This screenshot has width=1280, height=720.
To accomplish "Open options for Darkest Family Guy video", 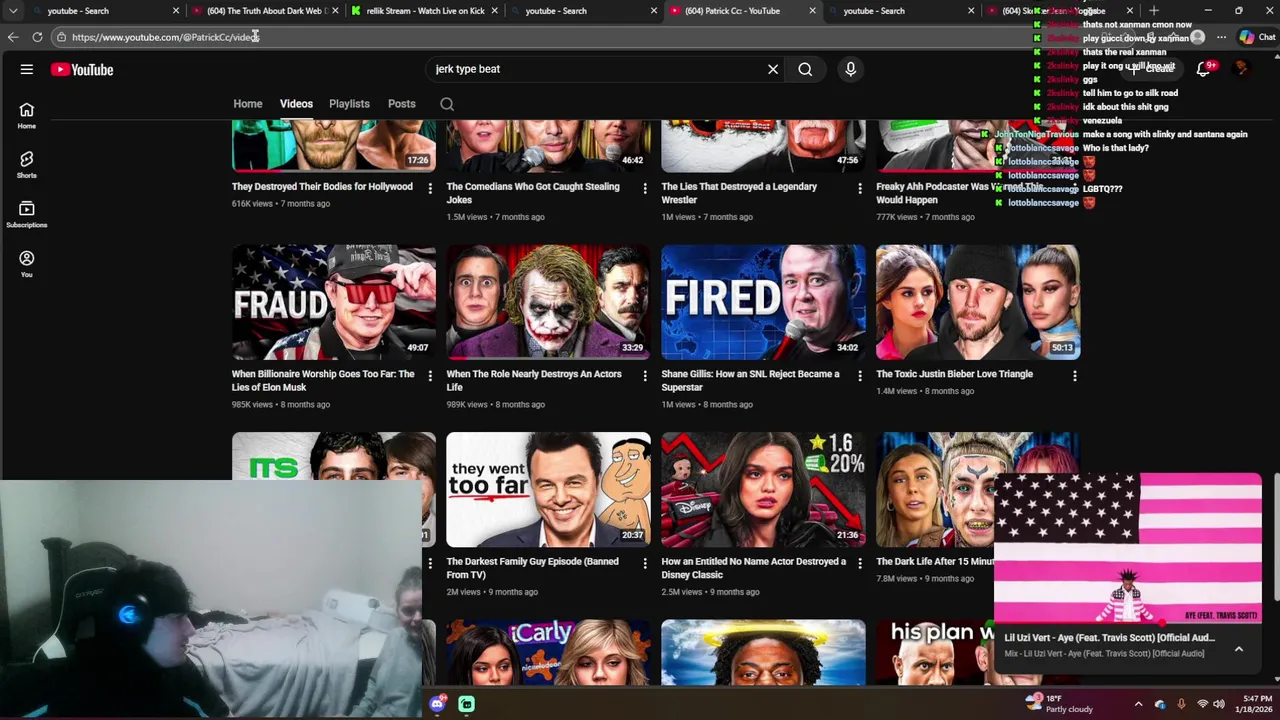I will tap(645, 563).
